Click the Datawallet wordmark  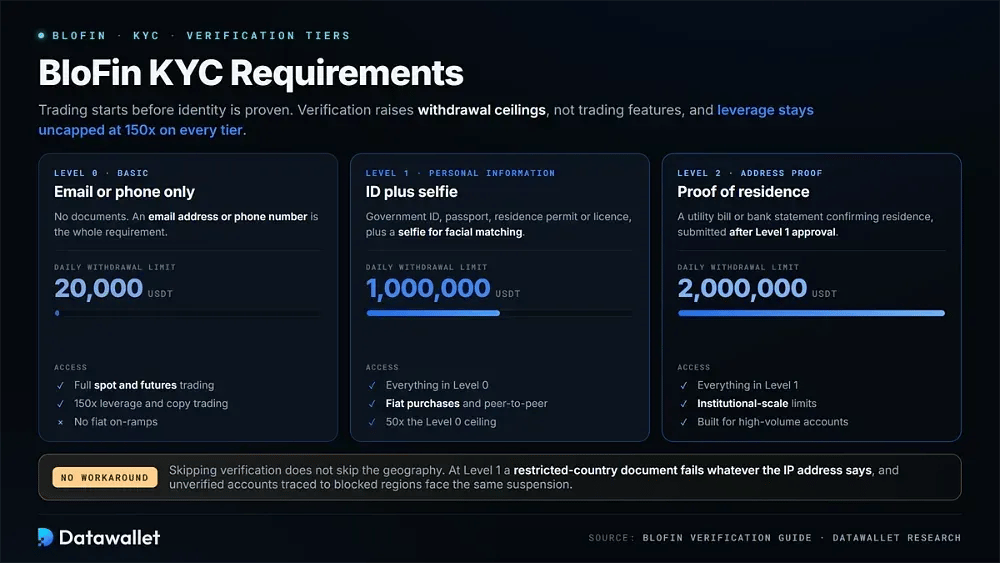109,537
